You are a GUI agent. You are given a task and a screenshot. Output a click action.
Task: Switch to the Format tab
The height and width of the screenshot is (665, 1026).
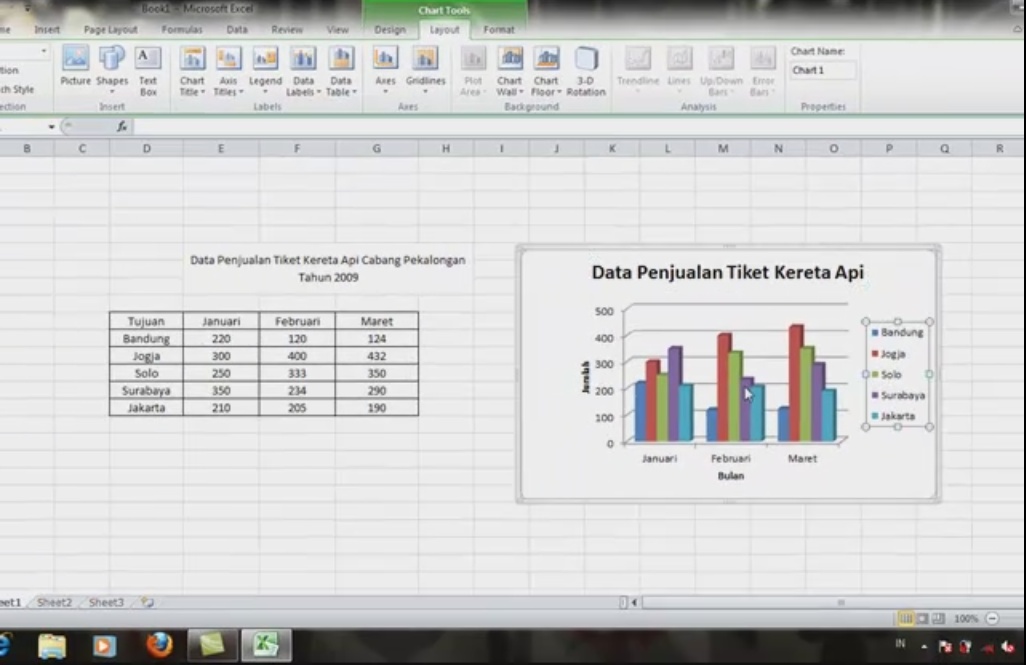click(499, 30)
